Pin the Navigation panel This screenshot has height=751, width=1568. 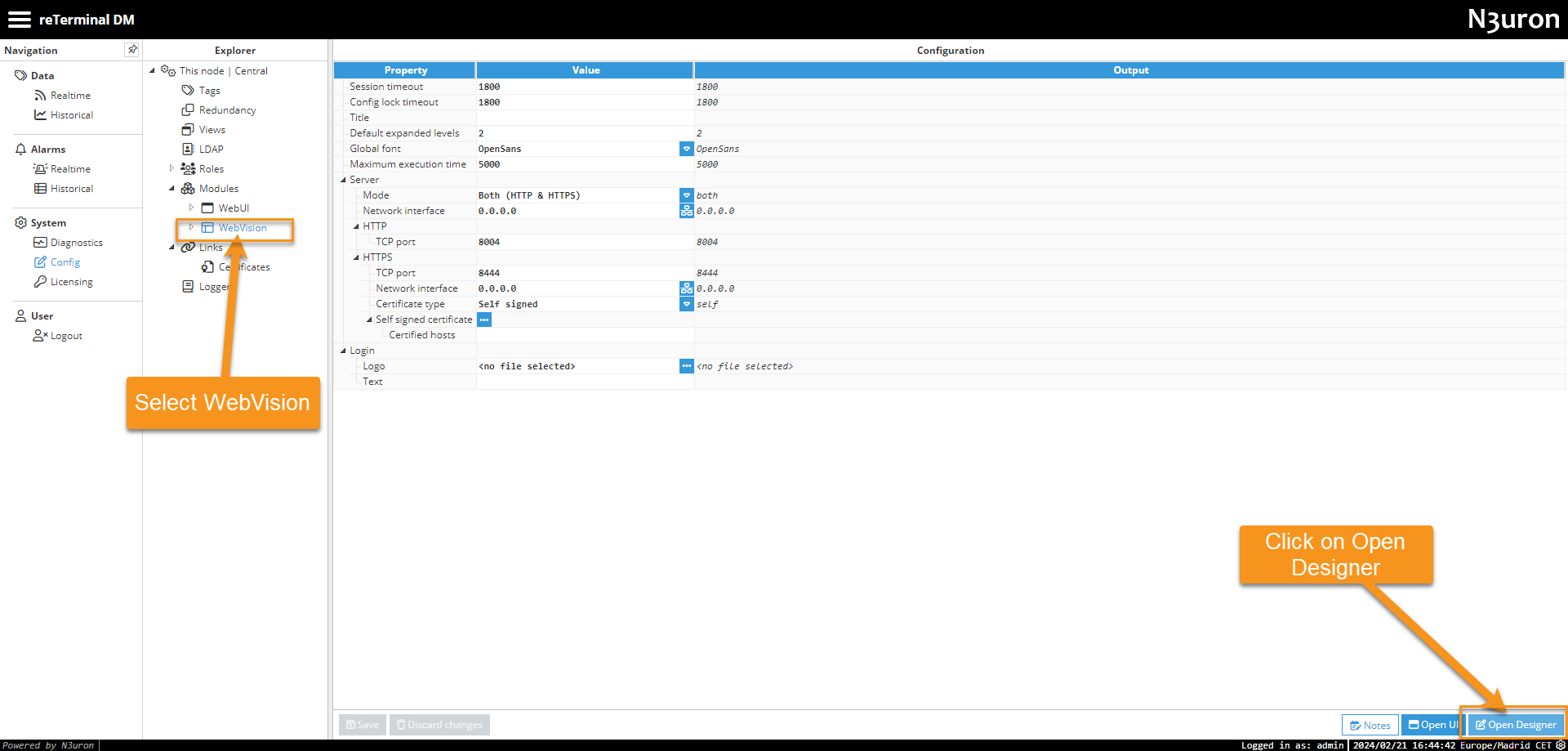(131, 50)
